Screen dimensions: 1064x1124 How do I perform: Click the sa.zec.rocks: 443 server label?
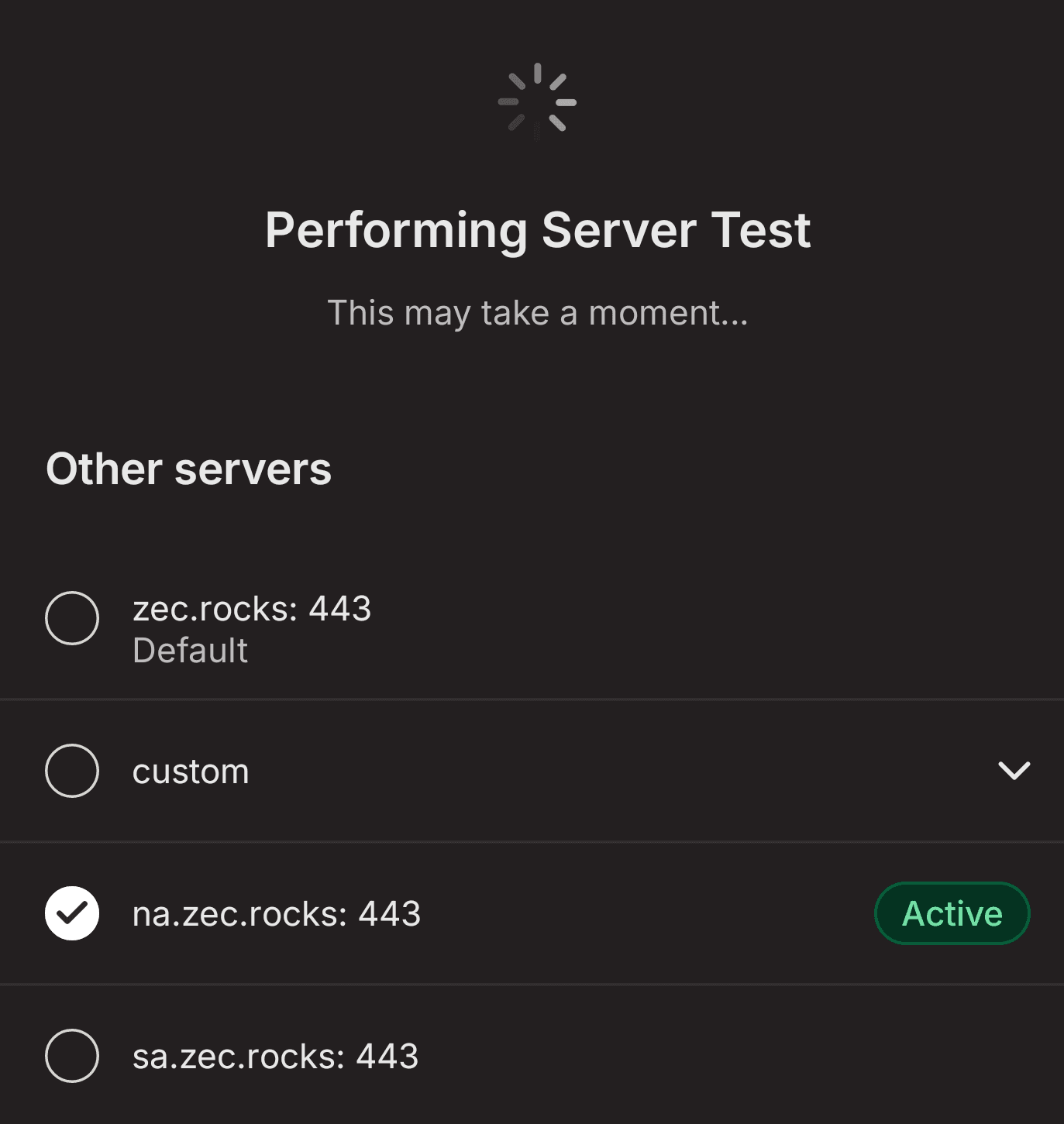(275, 1057)
